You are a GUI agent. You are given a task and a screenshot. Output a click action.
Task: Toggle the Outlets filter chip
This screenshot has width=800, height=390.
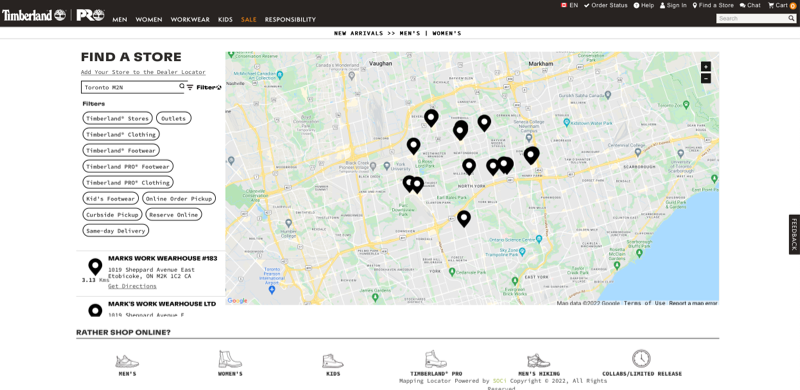(x=173, y=118)
